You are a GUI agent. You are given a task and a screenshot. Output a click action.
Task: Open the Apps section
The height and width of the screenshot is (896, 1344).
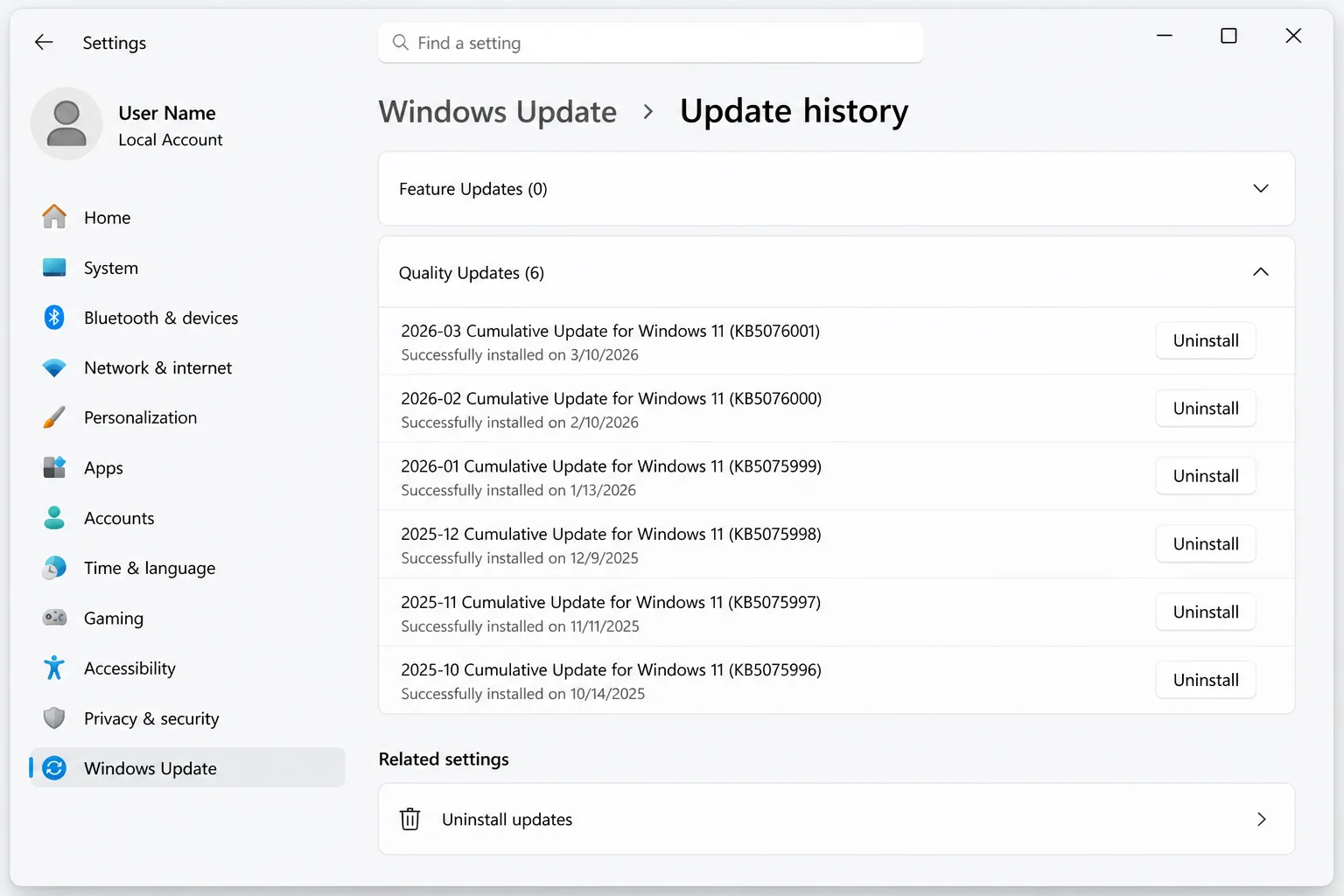click(x=187, y=467)
